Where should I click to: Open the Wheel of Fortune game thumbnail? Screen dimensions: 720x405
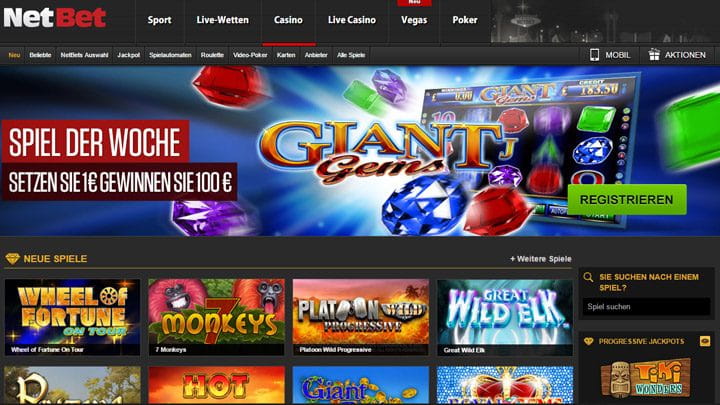[x=72, y=317]
